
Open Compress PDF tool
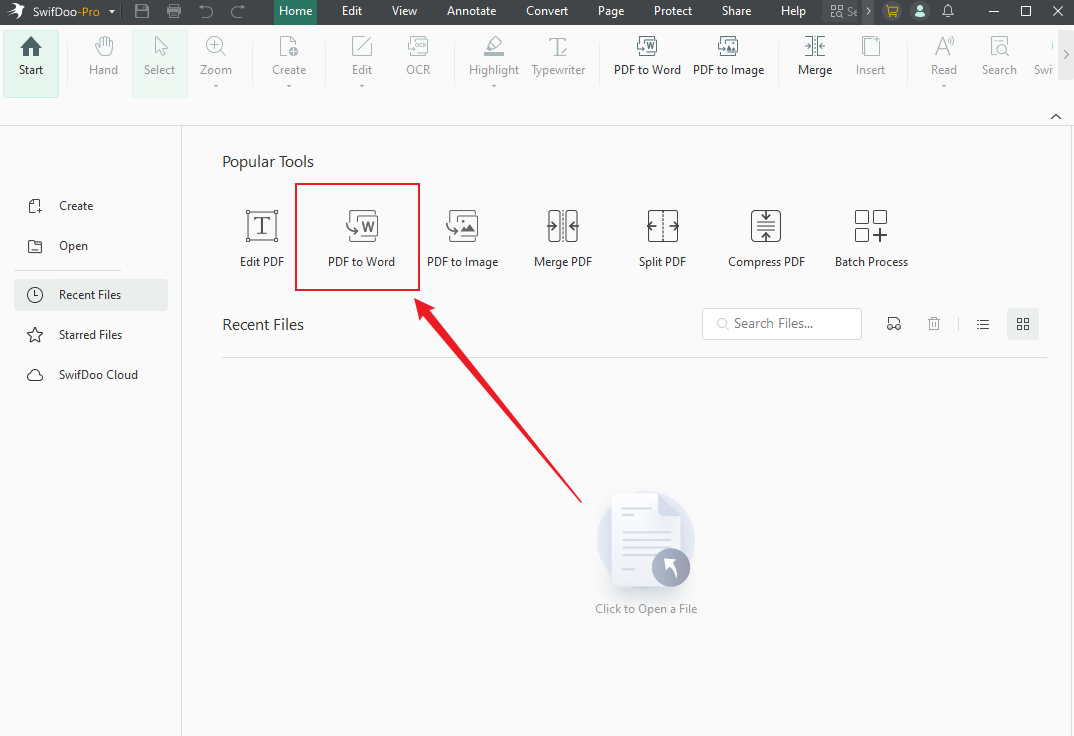(x=766, y=238)
